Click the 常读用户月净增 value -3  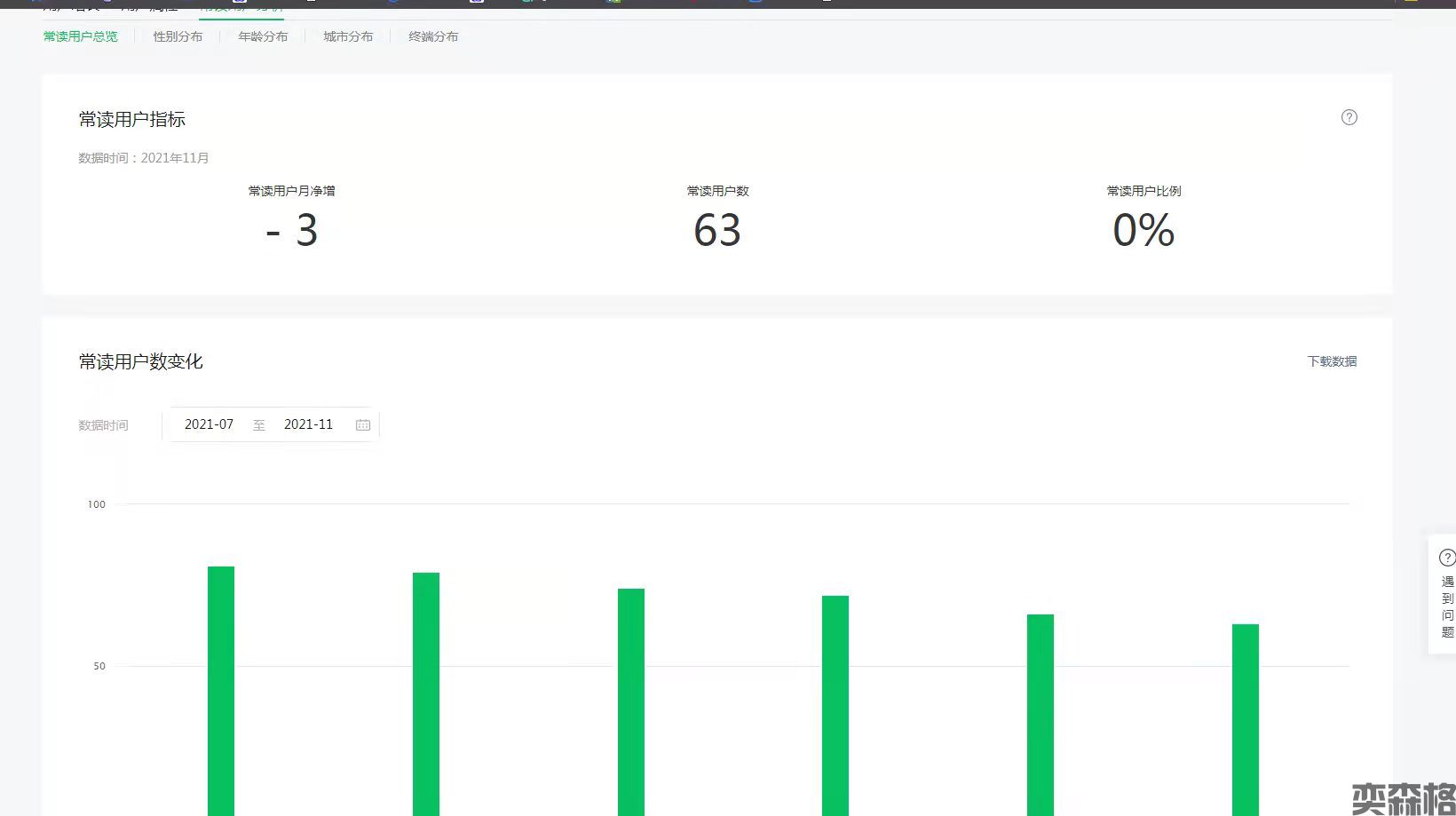tap(292, 231)
